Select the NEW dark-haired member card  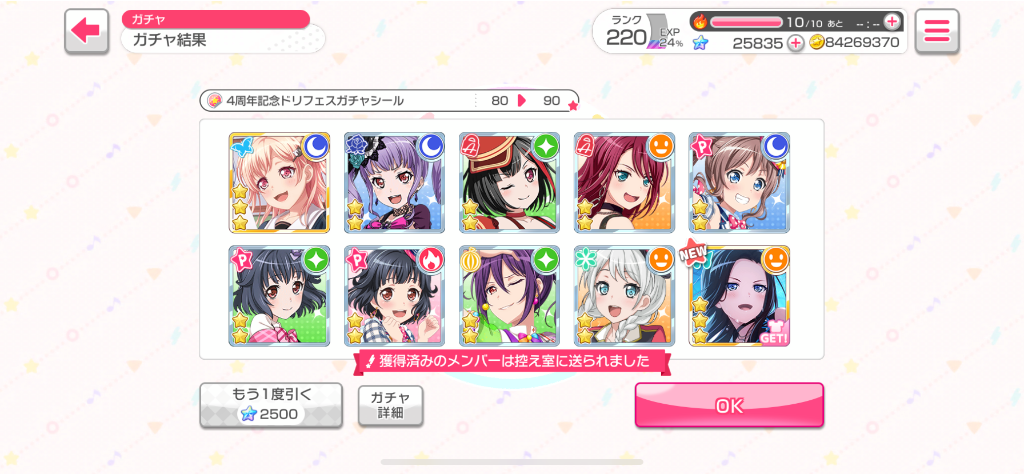tap(739, 296)
